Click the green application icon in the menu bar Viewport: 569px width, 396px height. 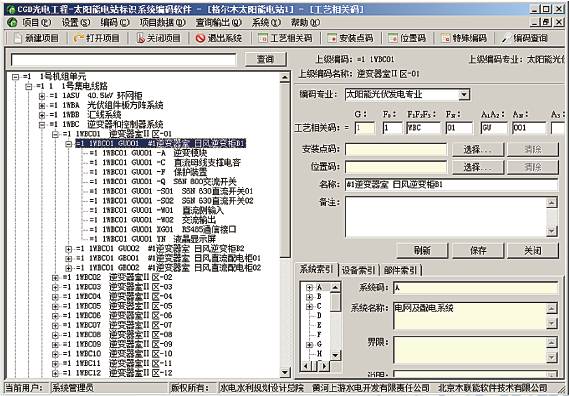(12, 23)
